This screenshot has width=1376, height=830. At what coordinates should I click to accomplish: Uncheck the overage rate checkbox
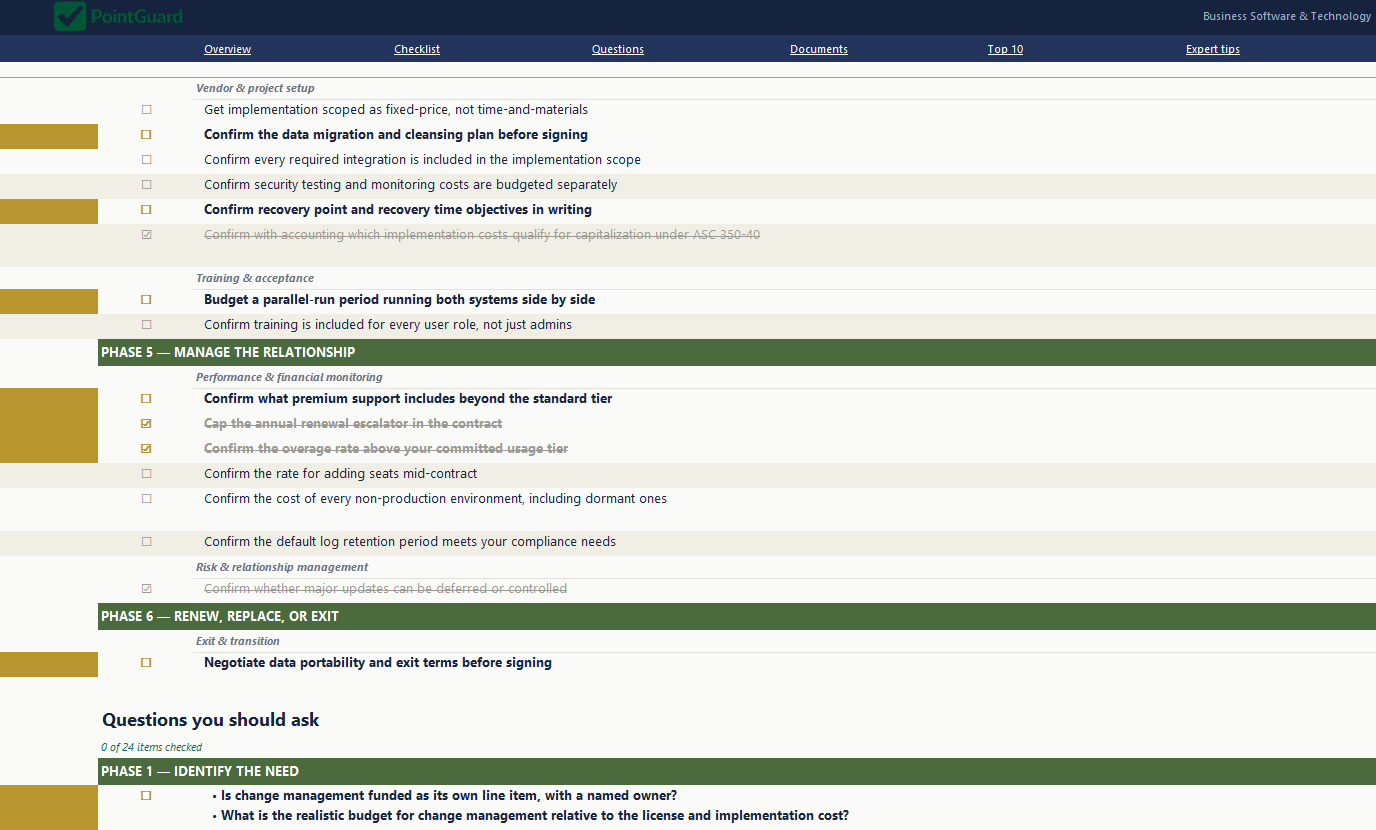tap(146, 449)
